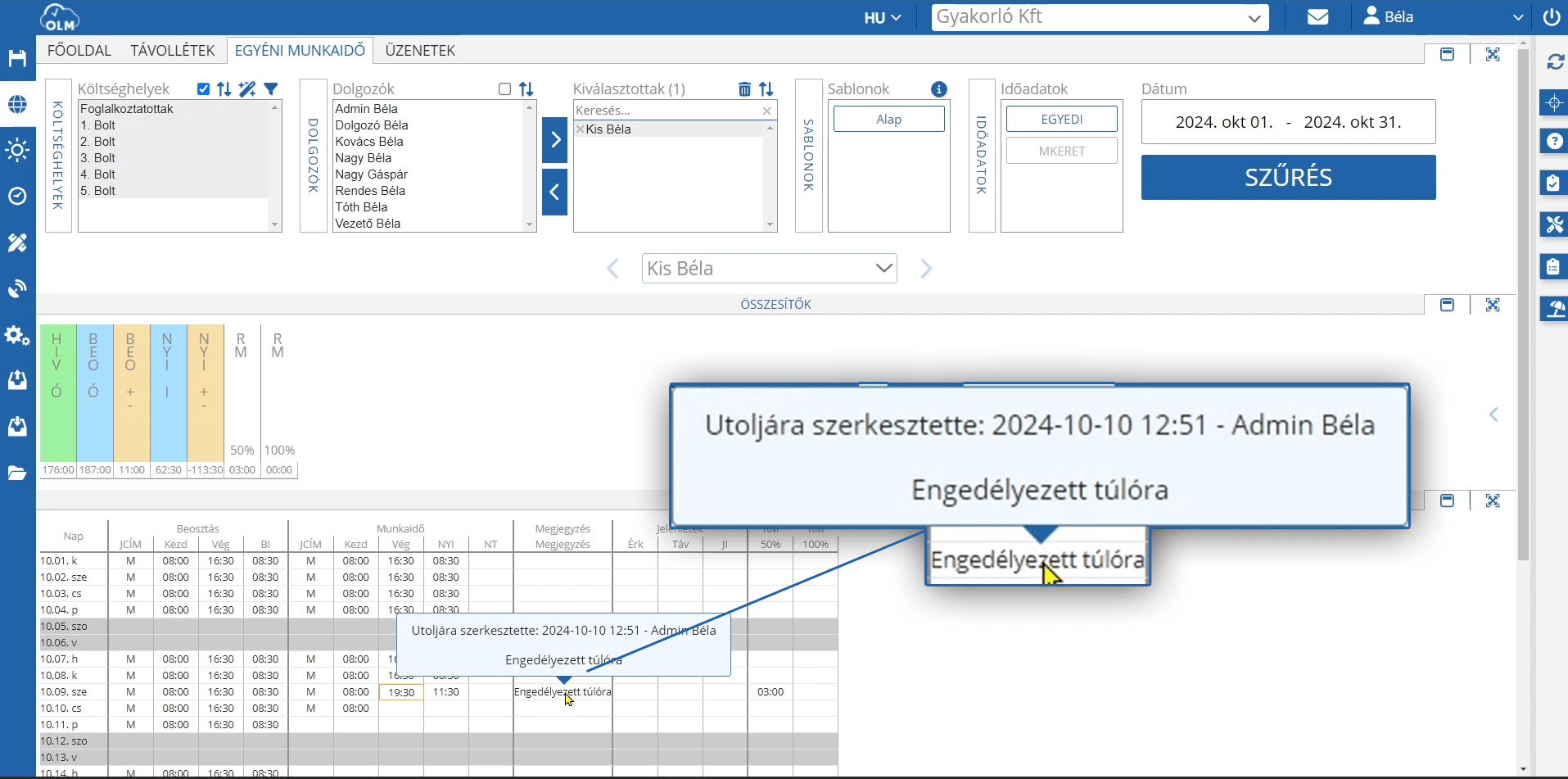Collapse the Összesítők panel window icon
Viewport: 1568px width, 779px height.
(1447, 305)
